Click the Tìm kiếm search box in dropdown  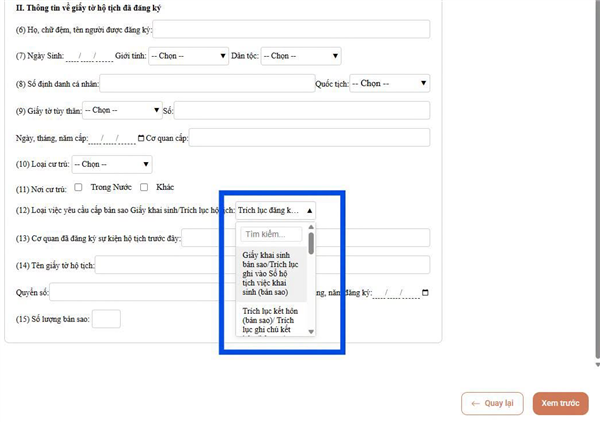pyautogui.click(x=271, y=234)
